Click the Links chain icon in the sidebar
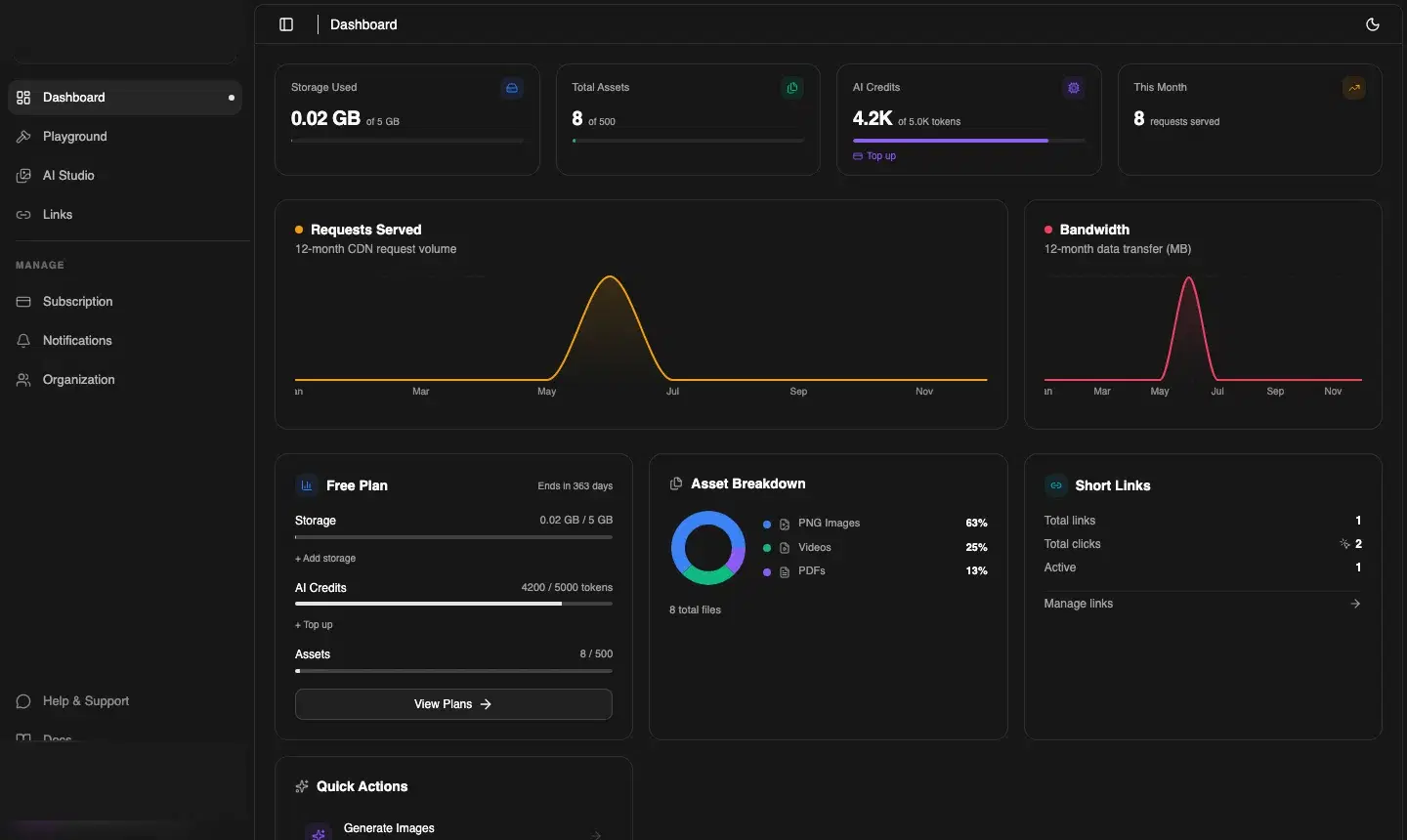Image resolution: width=1407 pixels, height=840 pixels. [23, 215]
